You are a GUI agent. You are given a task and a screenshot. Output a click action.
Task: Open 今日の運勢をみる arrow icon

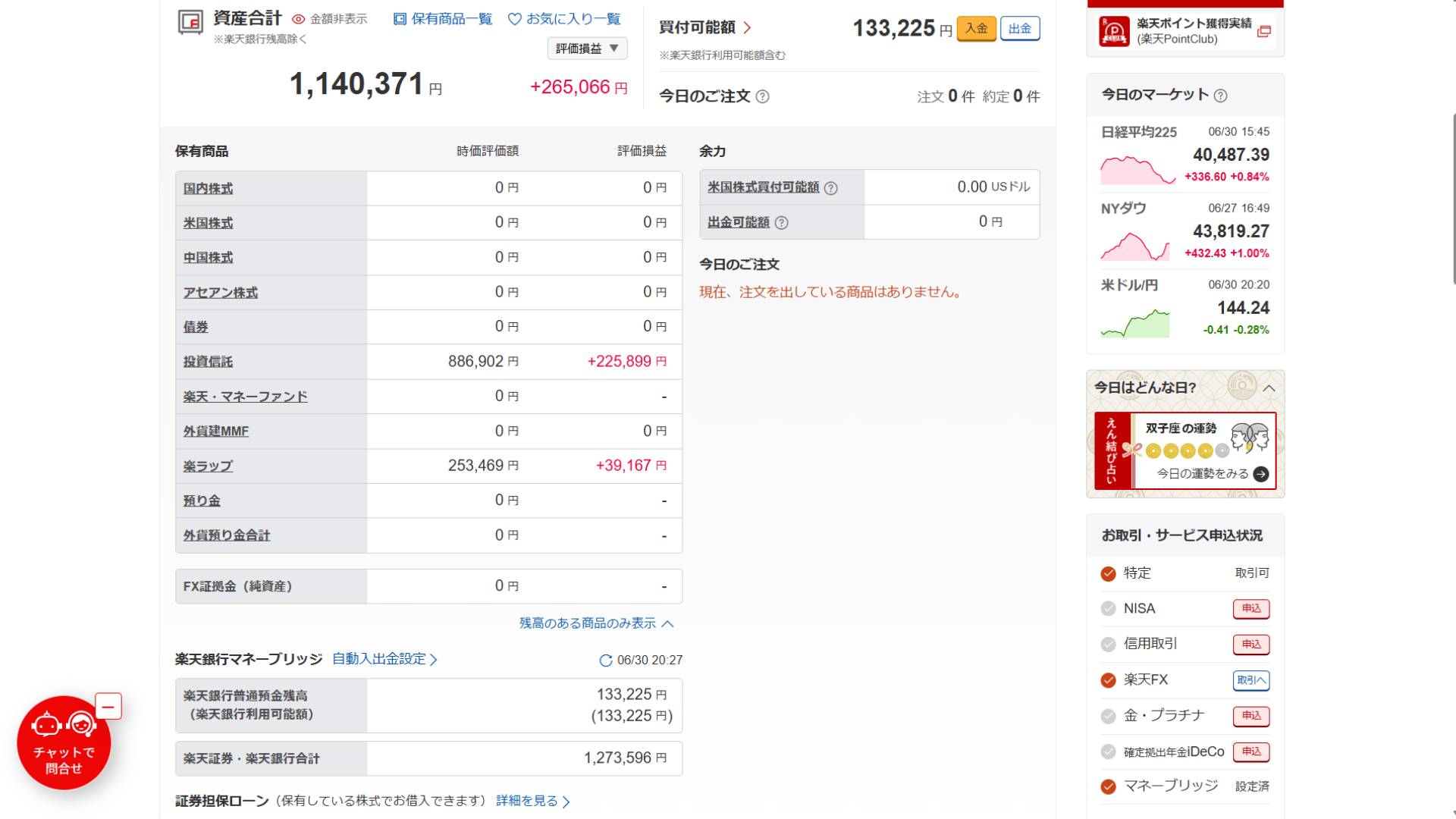(1261, 474)
